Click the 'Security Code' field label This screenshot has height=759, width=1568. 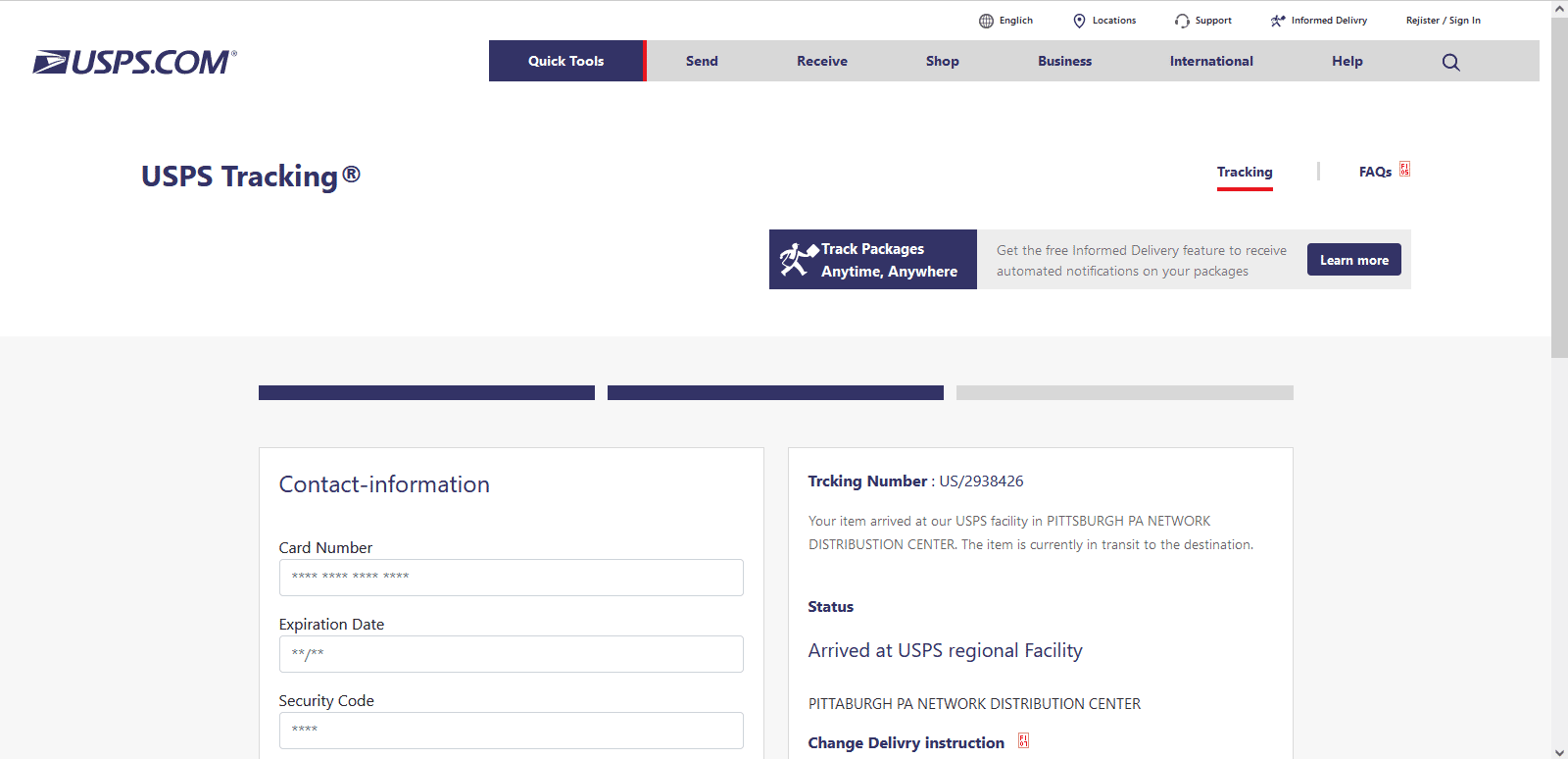(x=326, y=701)
